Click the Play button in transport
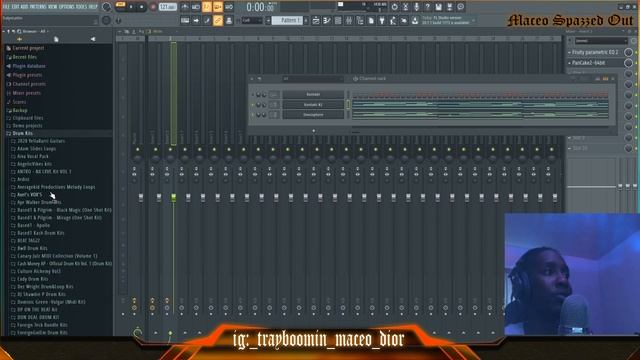Screen dimensions: 640x360 pyautogui.click(x=131, y=7)
